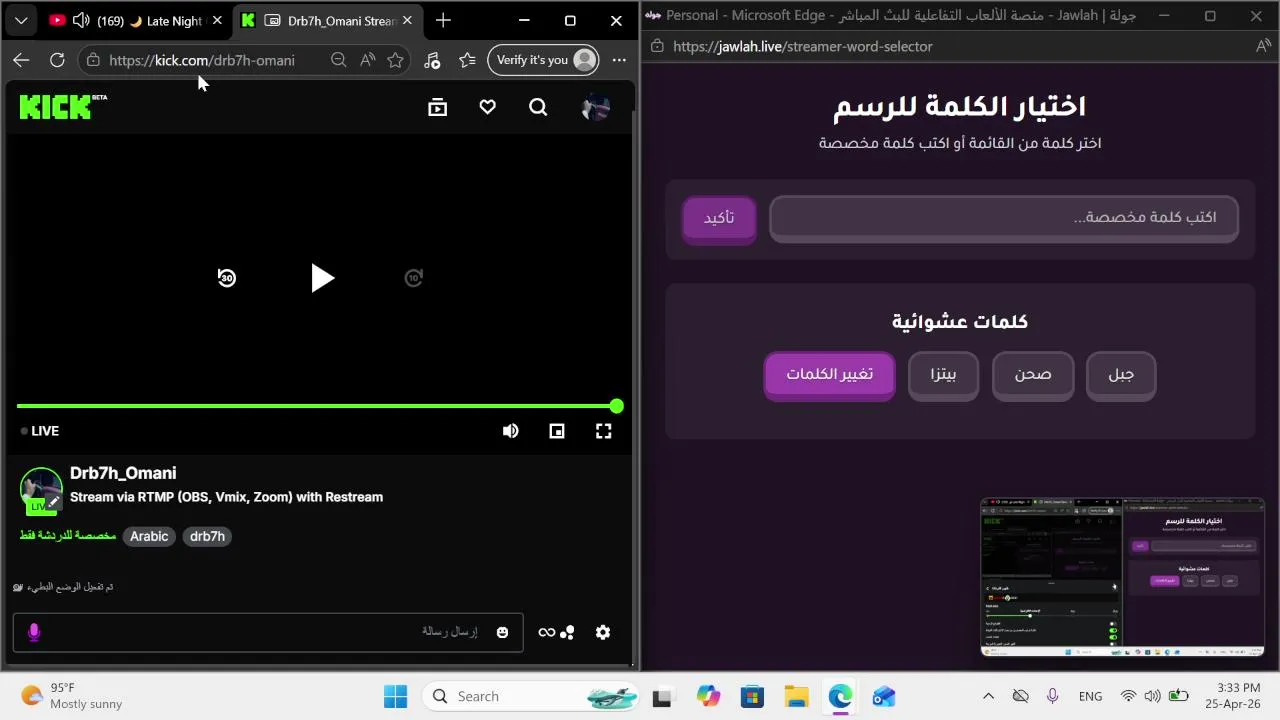Image resolution: width=1280 pixels, height=720 pixels.
Task: Open Edge Settings and more menu
Action: (619, 60)
